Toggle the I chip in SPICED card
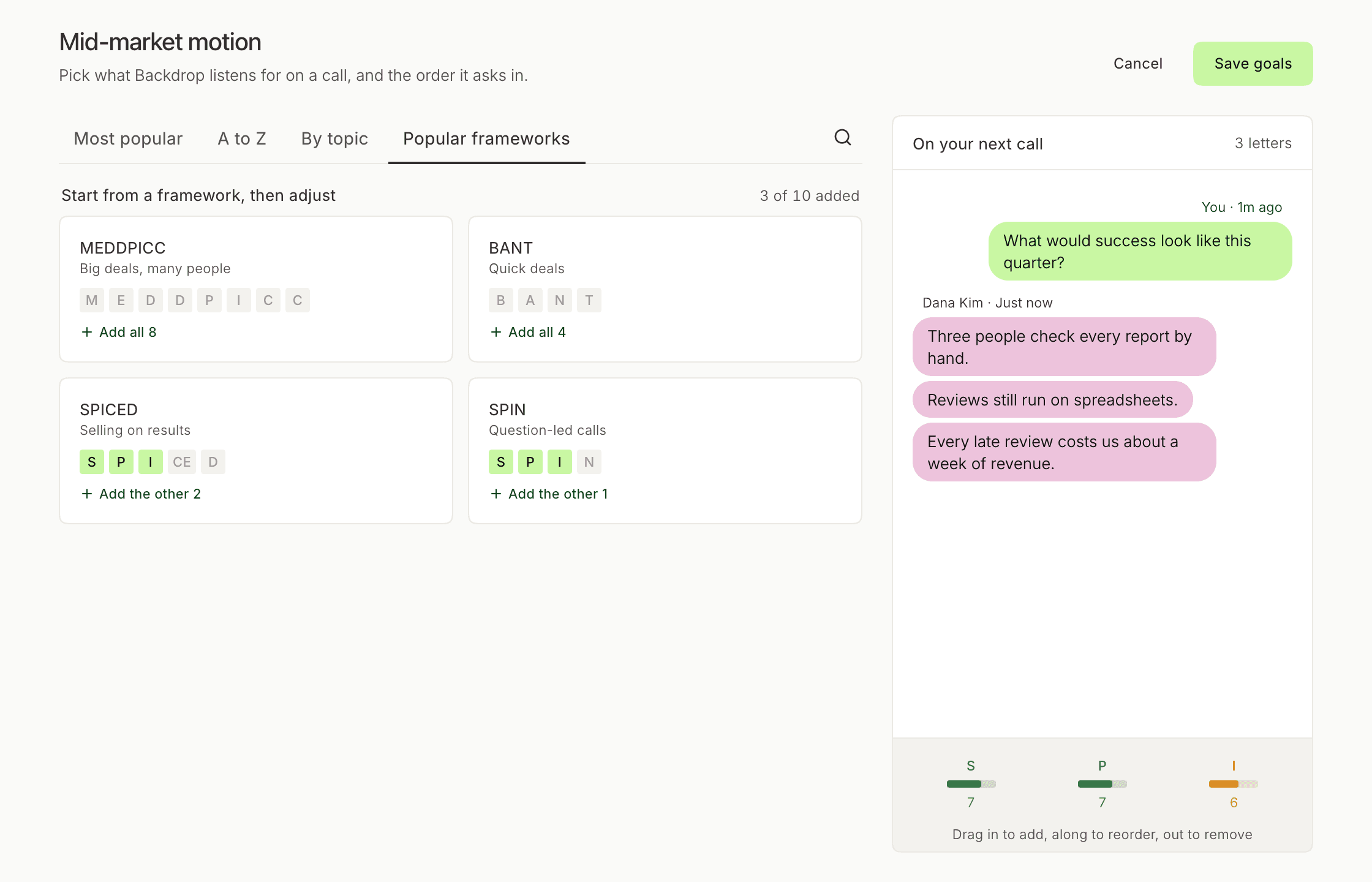1372x882 pixels. 151,462
